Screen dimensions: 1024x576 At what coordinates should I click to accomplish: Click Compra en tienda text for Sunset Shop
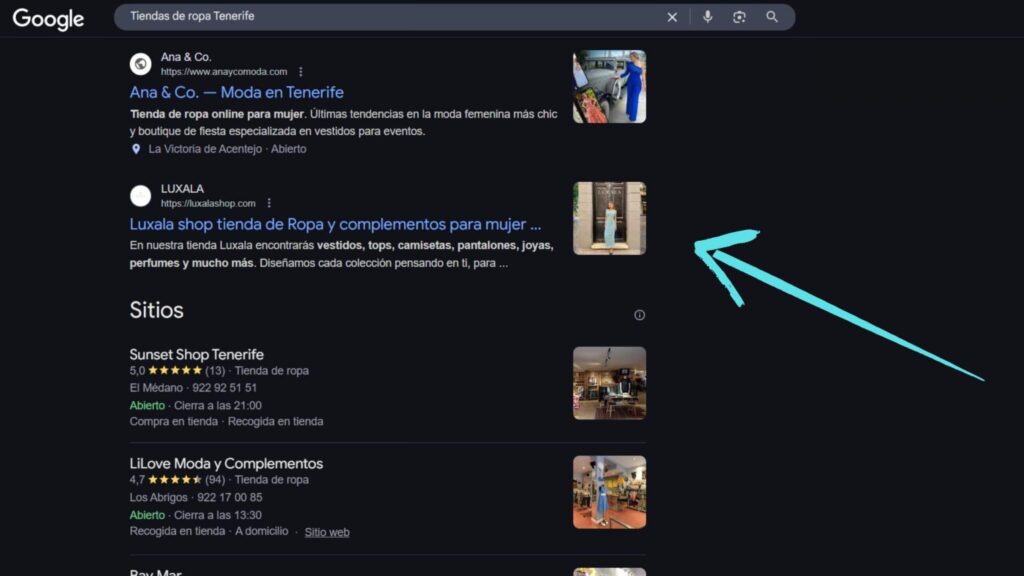(174, 422)
